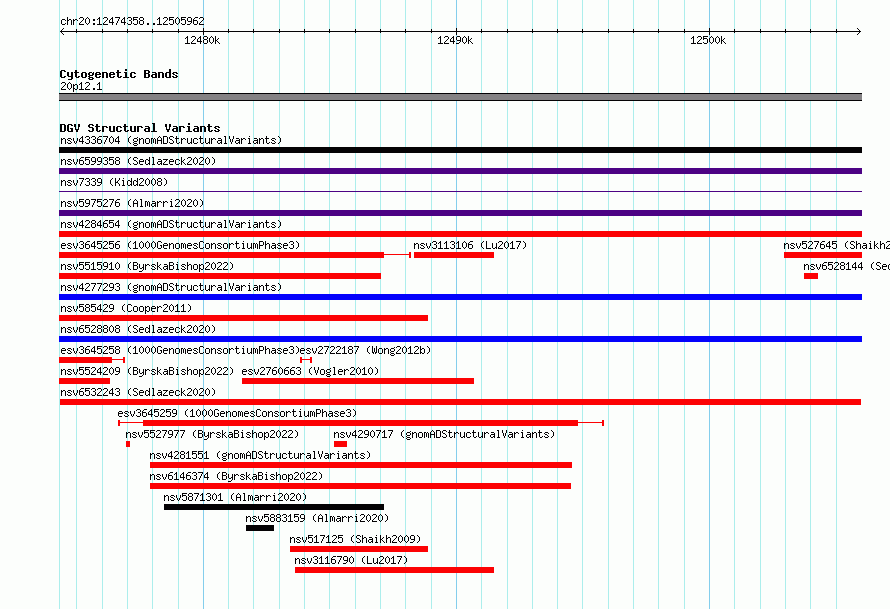This screenshot has width=890, height=609.
Task: Click the red bar under nsv6532243
Action: [460, 402]
